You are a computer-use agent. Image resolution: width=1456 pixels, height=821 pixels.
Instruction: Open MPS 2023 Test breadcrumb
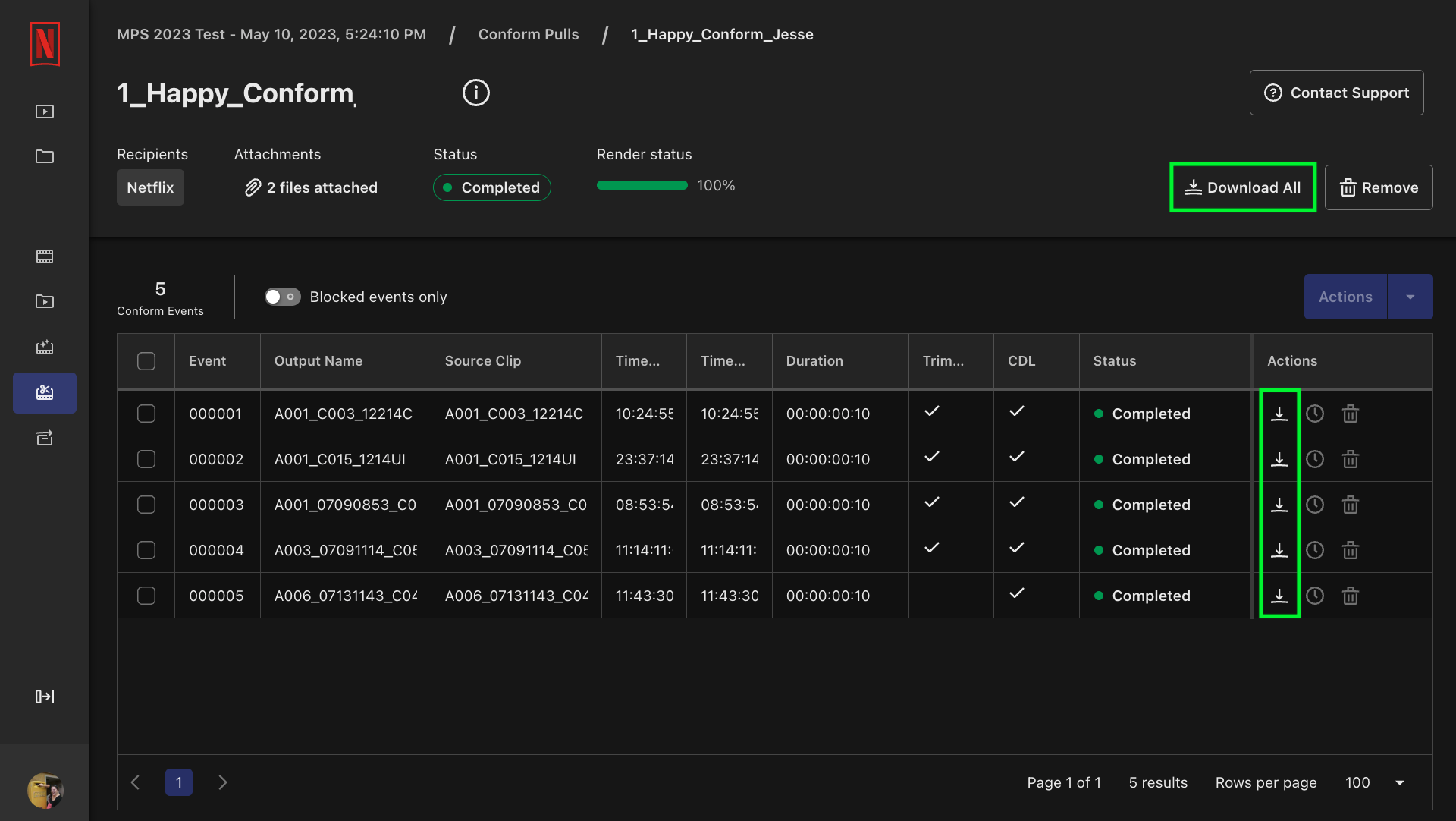pyautogui.click(x=271, y=34)
